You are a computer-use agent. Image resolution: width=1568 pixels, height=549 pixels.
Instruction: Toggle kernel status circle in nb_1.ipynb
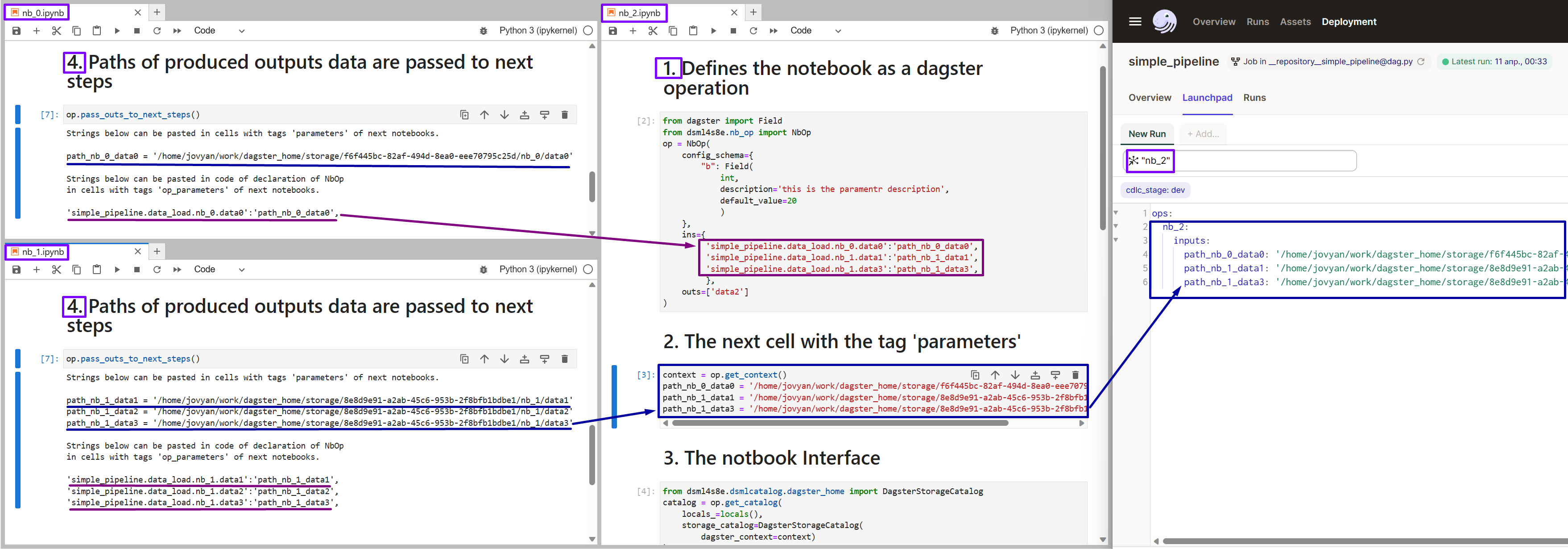[588, 269]
